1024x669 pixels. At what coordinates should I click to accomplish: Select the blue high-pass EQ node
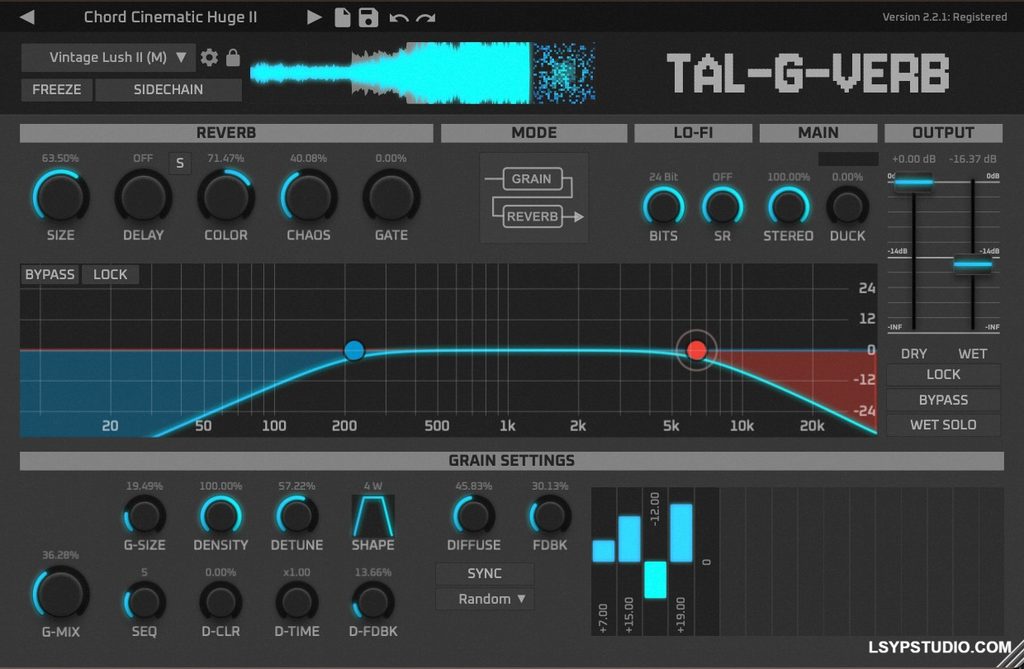(x=354, y=350)
